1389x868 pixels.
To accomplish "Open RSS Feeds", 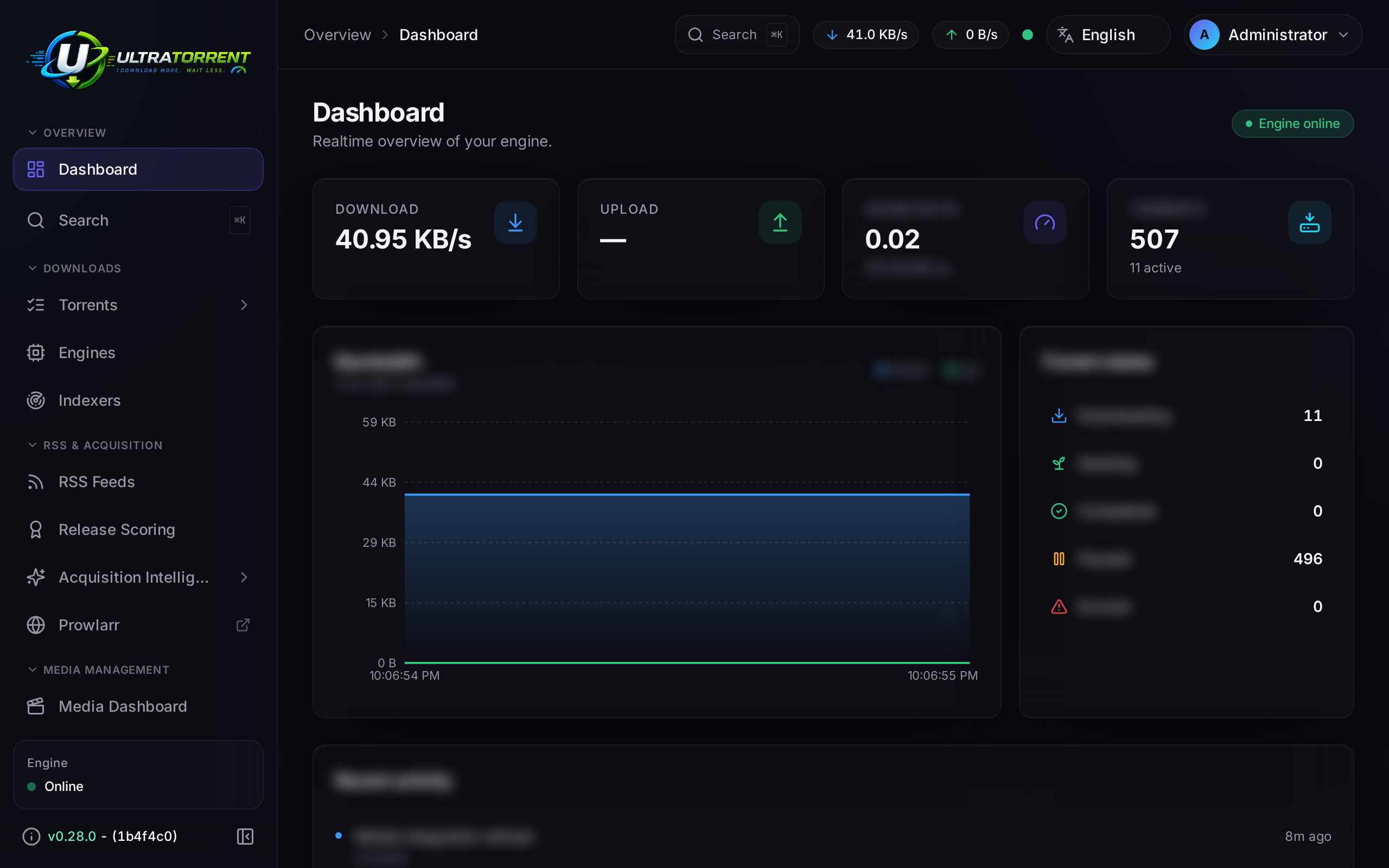I will pos(138,482).
